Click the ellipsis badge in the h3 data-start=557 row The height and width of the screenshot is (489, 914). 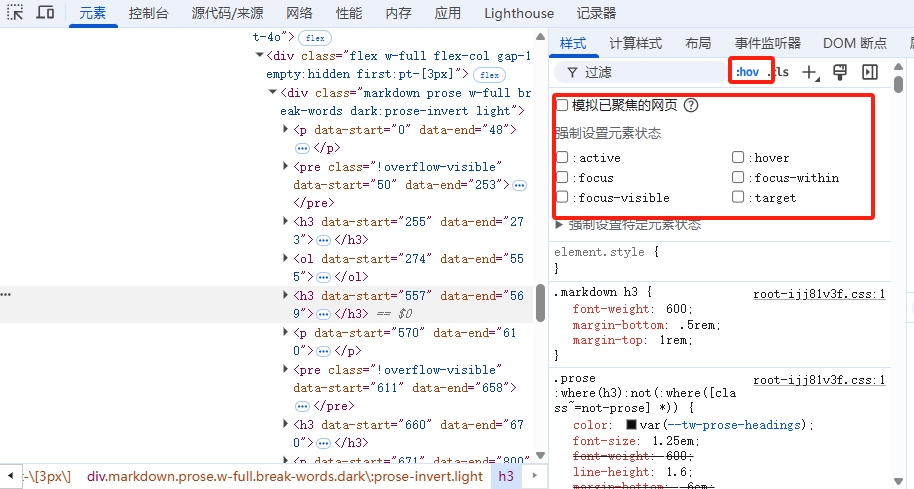point(324,314)
